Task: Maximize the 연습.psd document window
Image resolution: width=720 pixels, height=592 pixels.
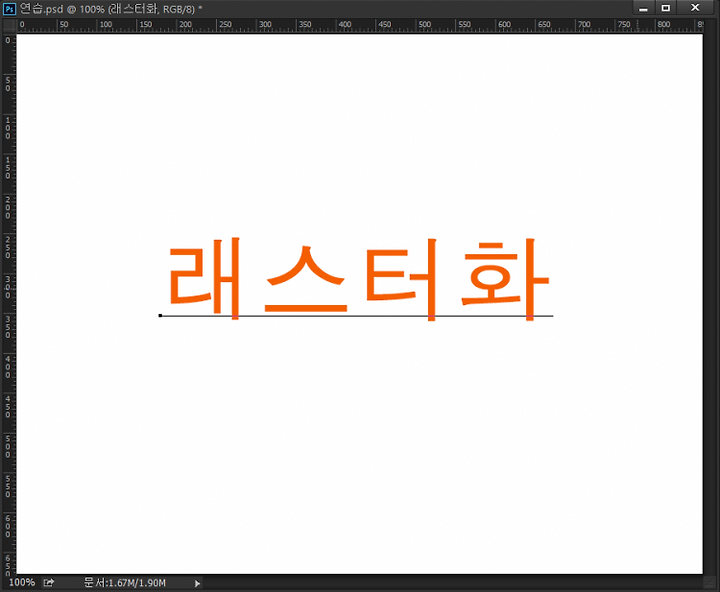Action: [x=665, y=8]
